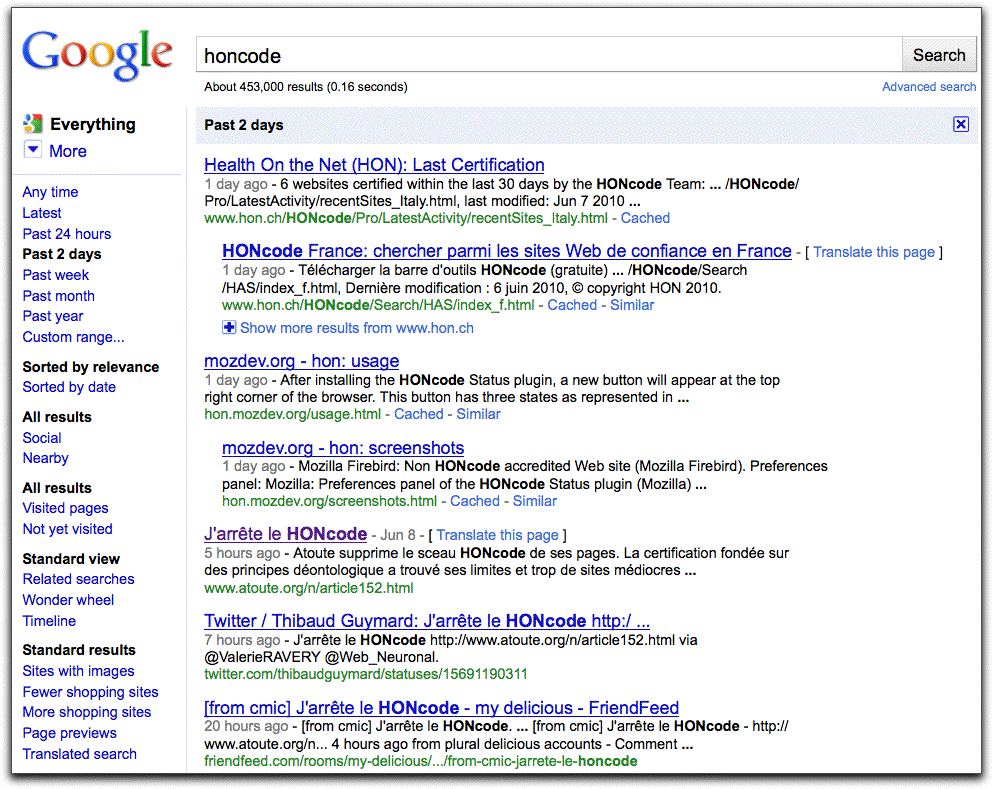
Task: Select All results above Visited pages
Action: pos(57,488)
